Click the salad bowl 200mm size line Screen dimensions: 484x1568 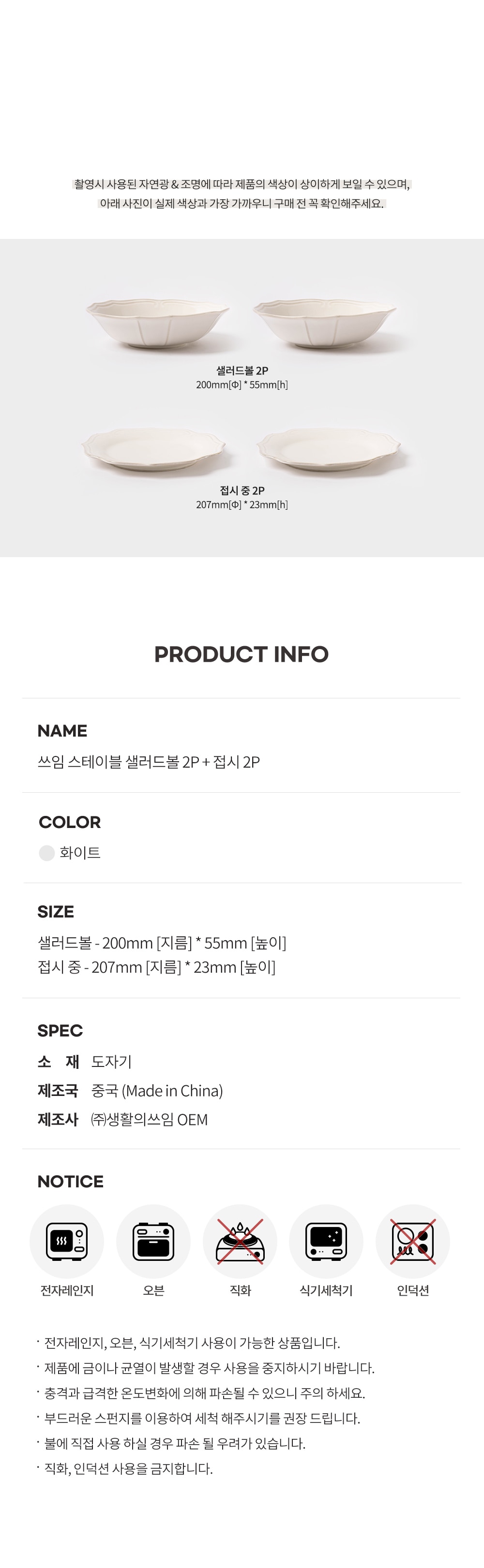click(x=162, y=943)
